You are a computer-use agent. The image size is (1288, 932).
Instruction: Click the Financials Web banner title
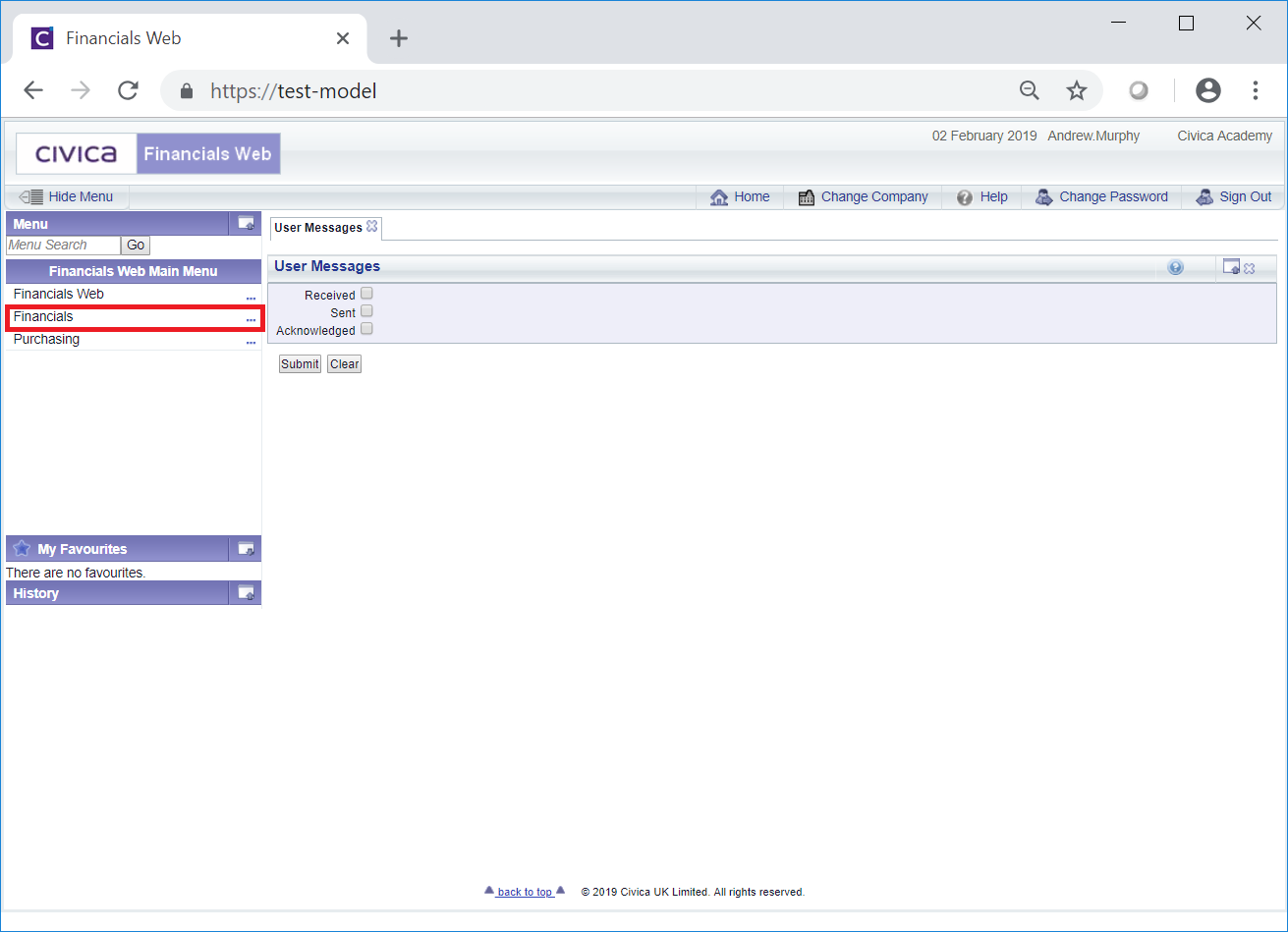coord(207,154)
